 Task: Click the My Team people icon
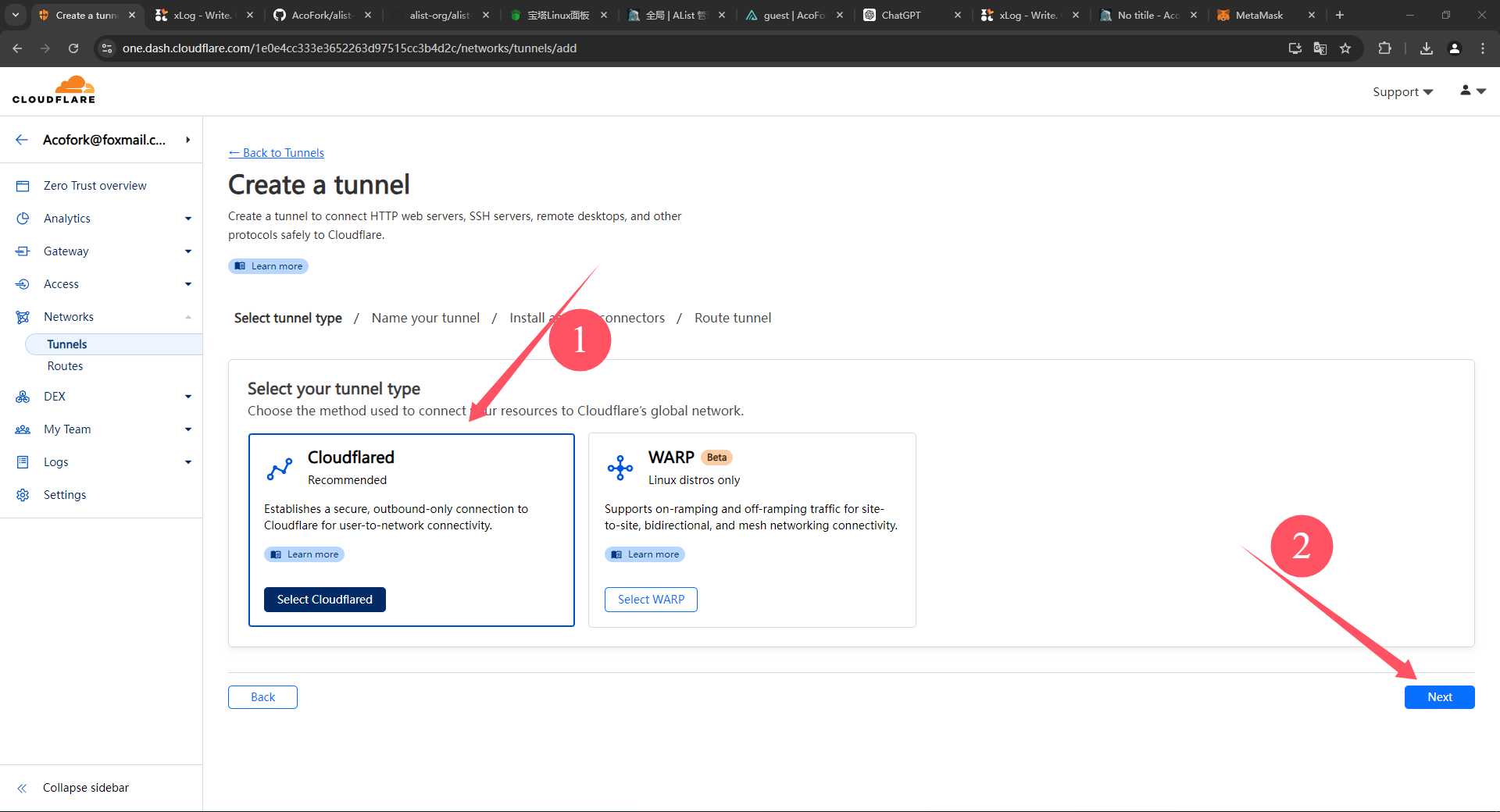point(23,429)
